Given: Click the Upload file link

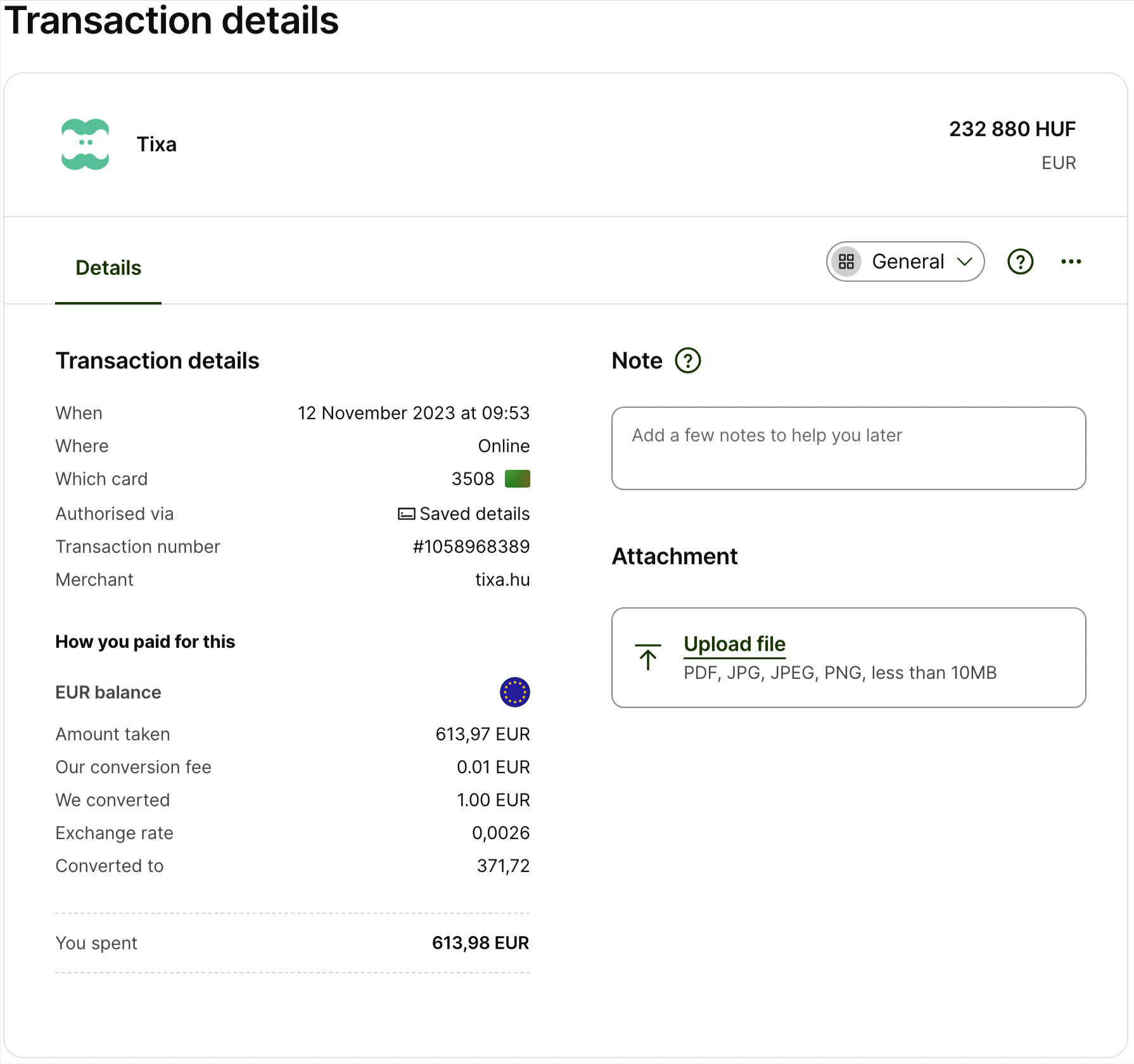Looking at the screenshot, I should click(x=734, y=644).
